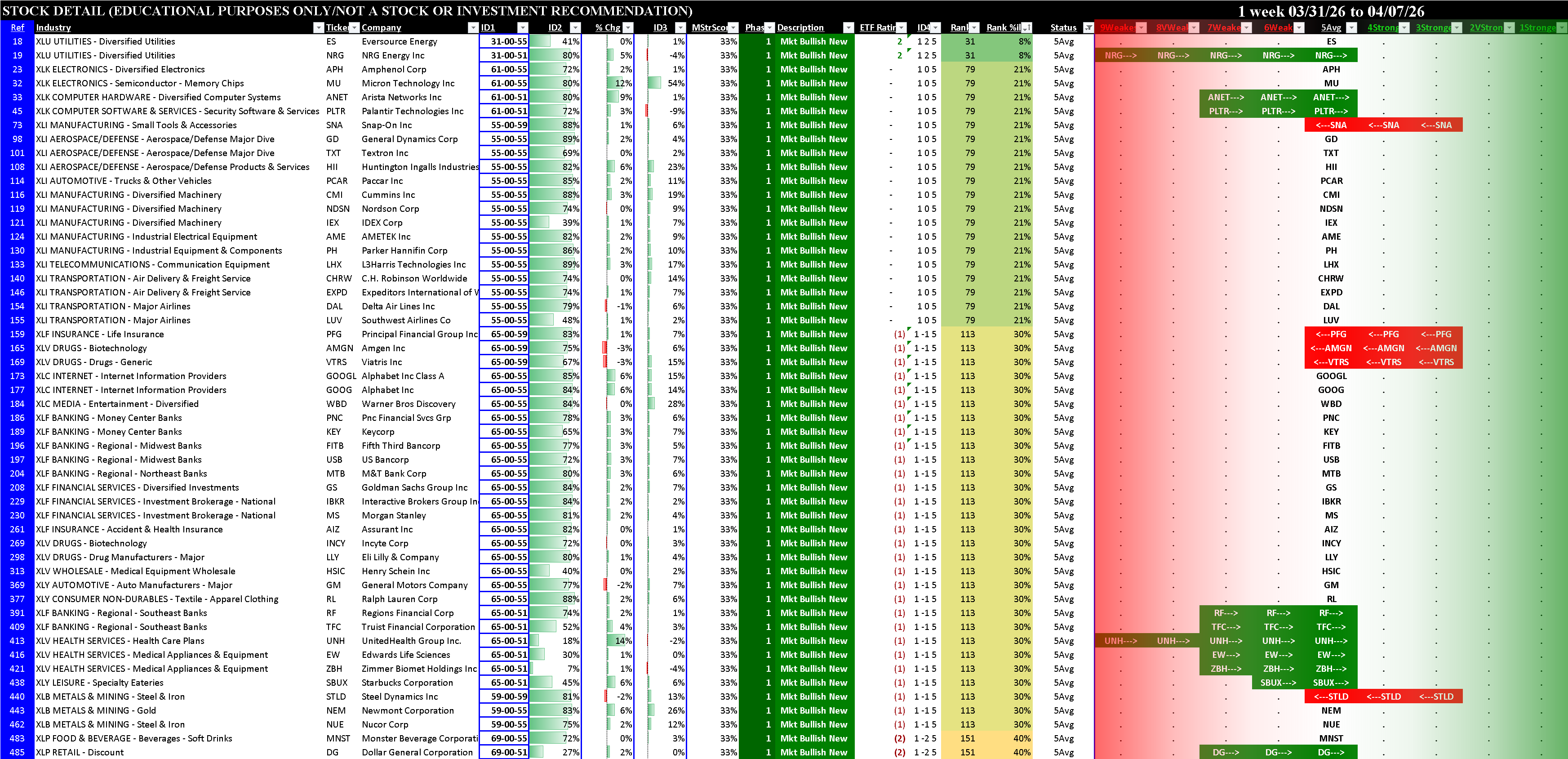Screen dimensions: 1568x759
Task: Select the Mkt Bullish New cell for Palantir
Action: (813, 111)
